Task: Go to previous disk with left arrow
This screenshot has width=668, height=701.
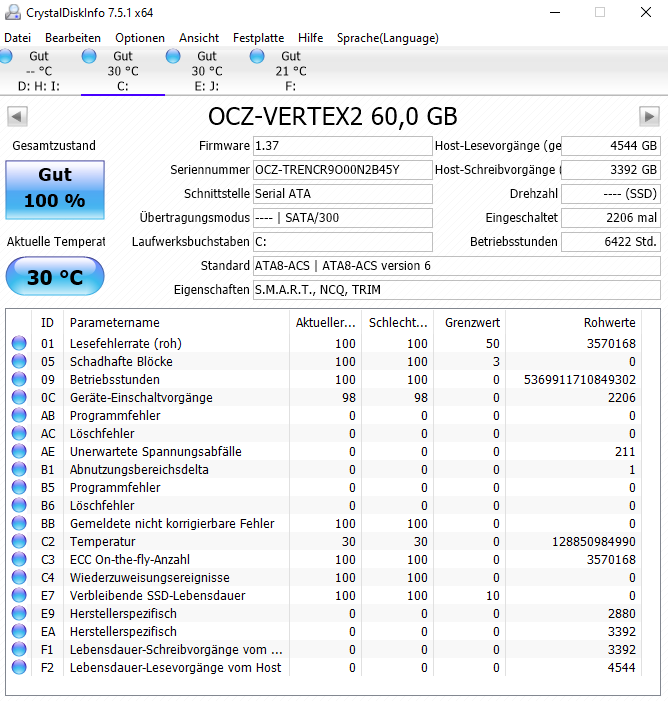Action: (x=17, y=117)
